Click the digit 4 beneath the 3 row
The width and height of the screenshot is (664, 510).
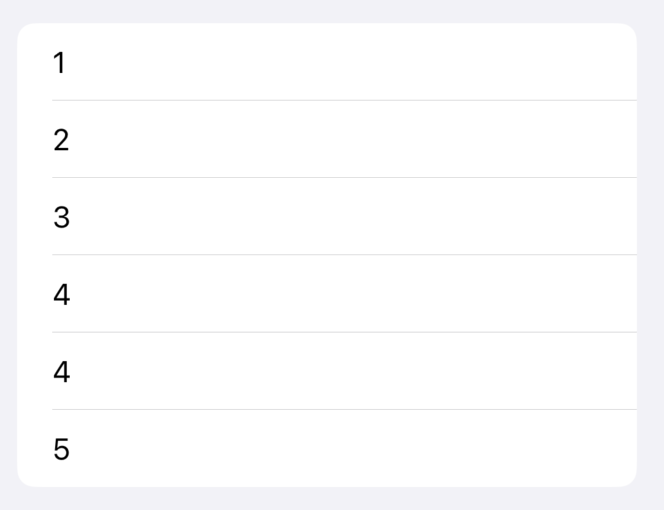[x=61, y=294]
